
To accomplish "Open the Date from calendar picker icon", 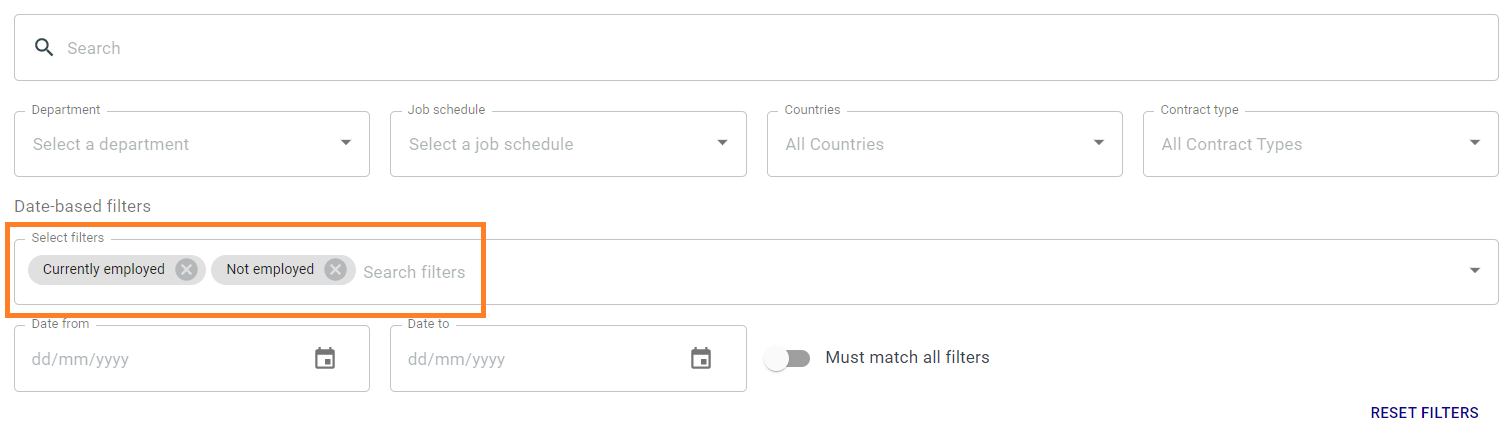I will 325,358.
